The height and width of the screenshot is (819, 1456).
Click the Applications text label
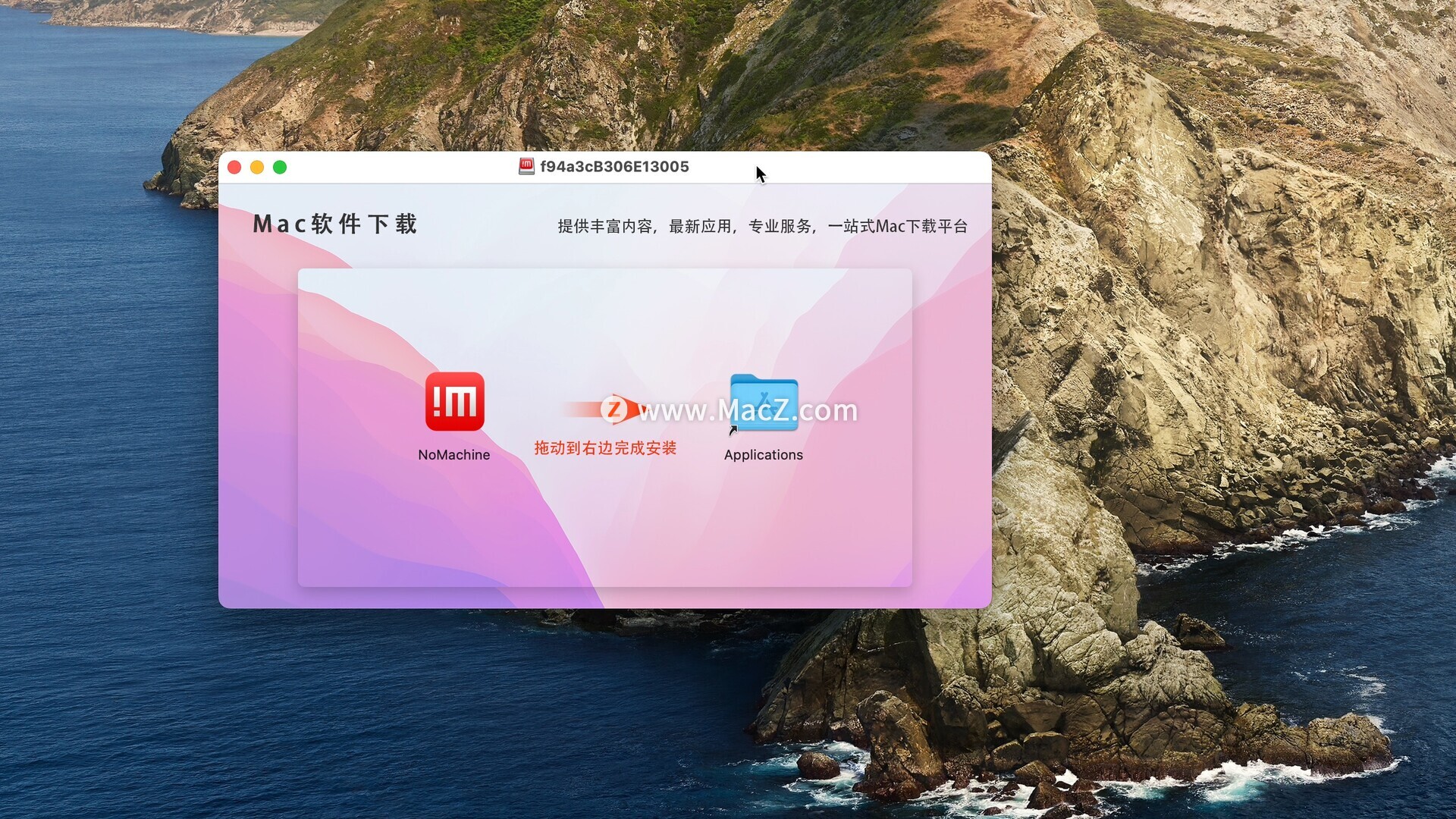(763, 455)
